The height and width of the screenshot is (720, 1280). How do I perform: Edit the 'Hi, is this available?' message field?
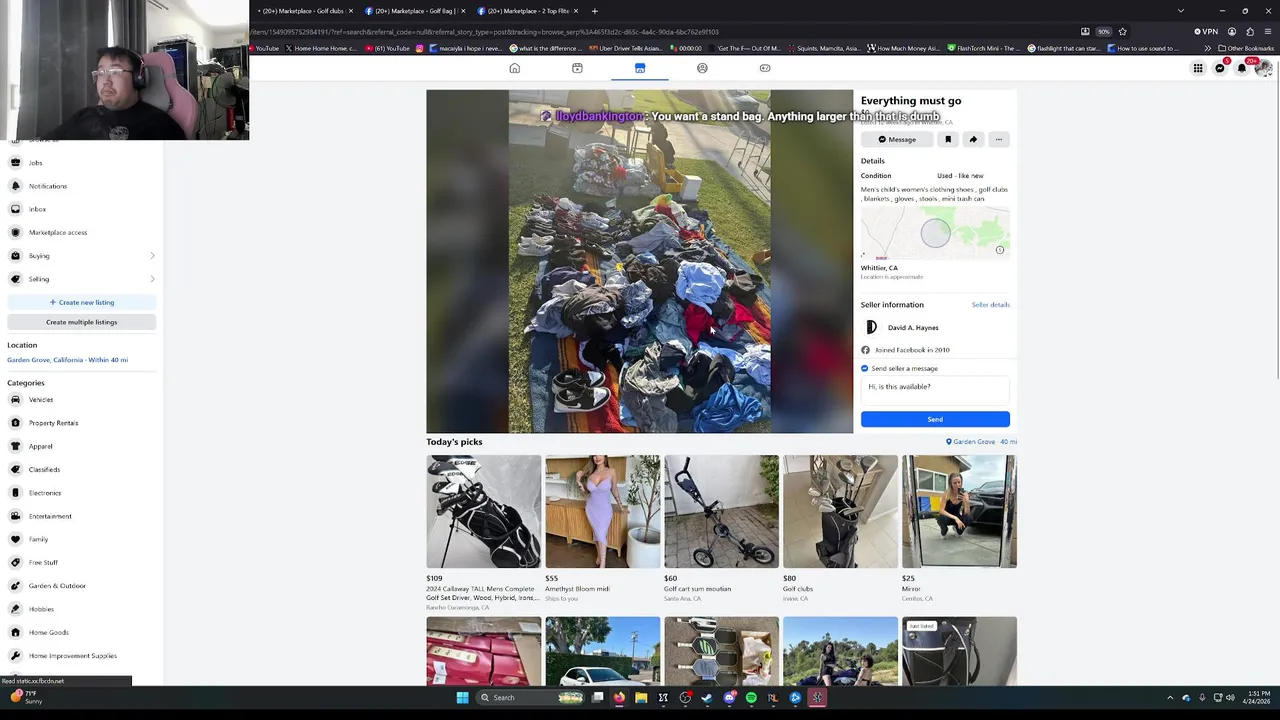935,390
